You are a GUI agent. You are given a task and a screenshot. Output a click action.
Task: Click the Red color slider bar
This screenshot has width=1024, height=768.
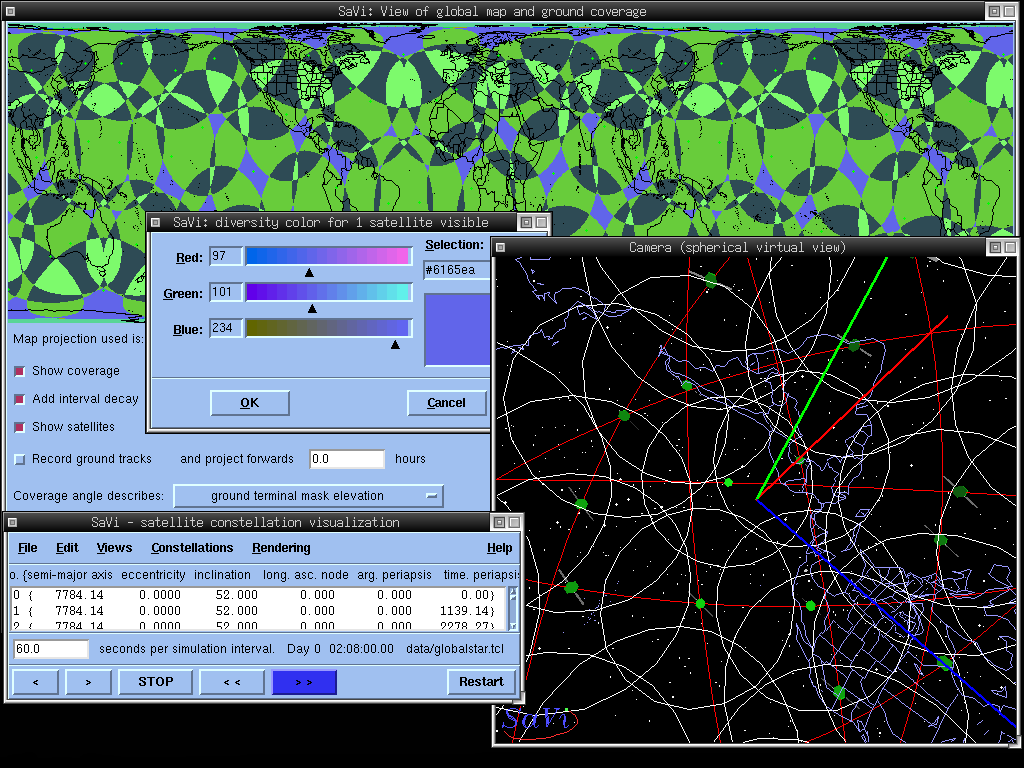pos(328,256)
